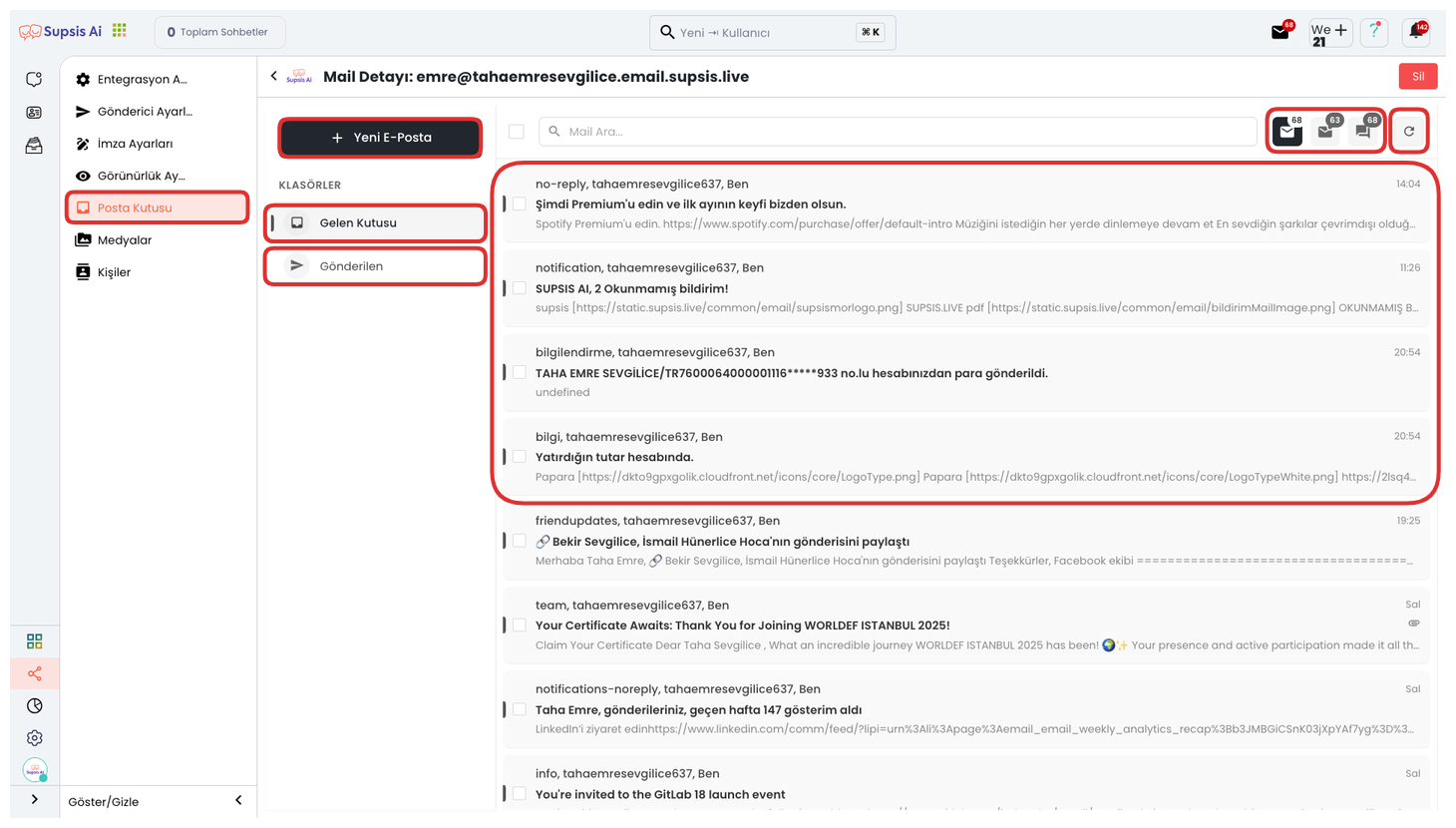Click the 0 Toplam Sohbetler button
This screenshot has width=1456, height=828.
219,32
